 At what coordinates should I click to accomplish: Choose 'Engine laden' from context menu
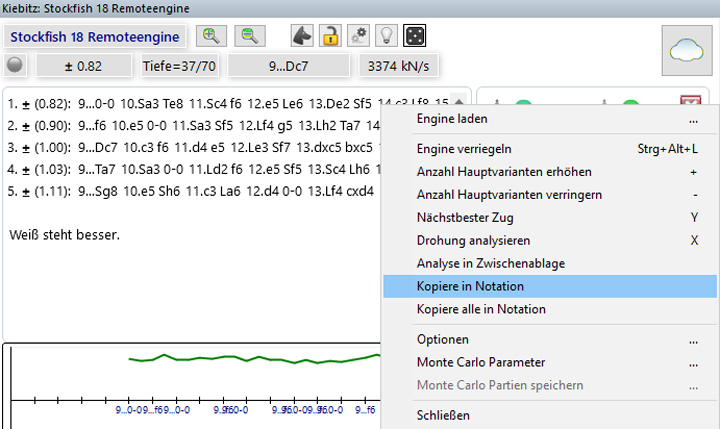tap(450, 119)
